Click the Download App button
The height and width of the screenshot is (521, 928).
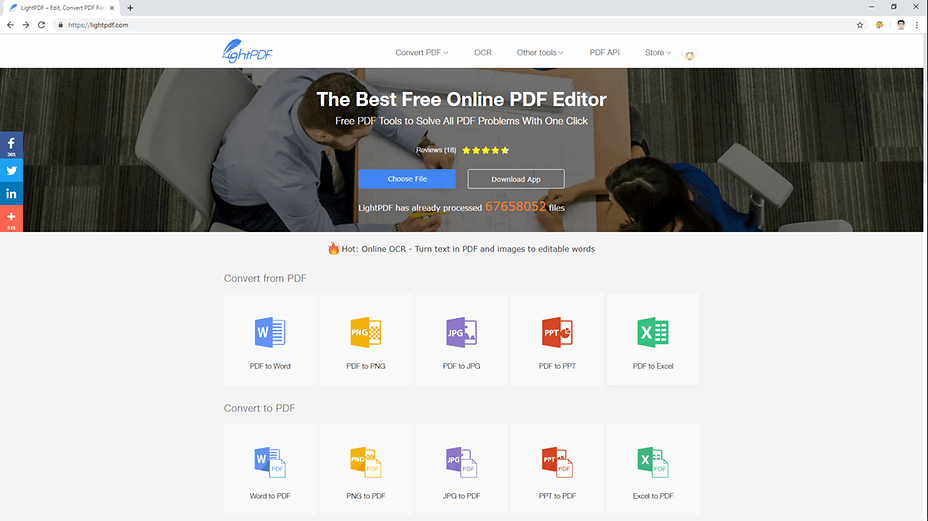(x=515, y=179)
